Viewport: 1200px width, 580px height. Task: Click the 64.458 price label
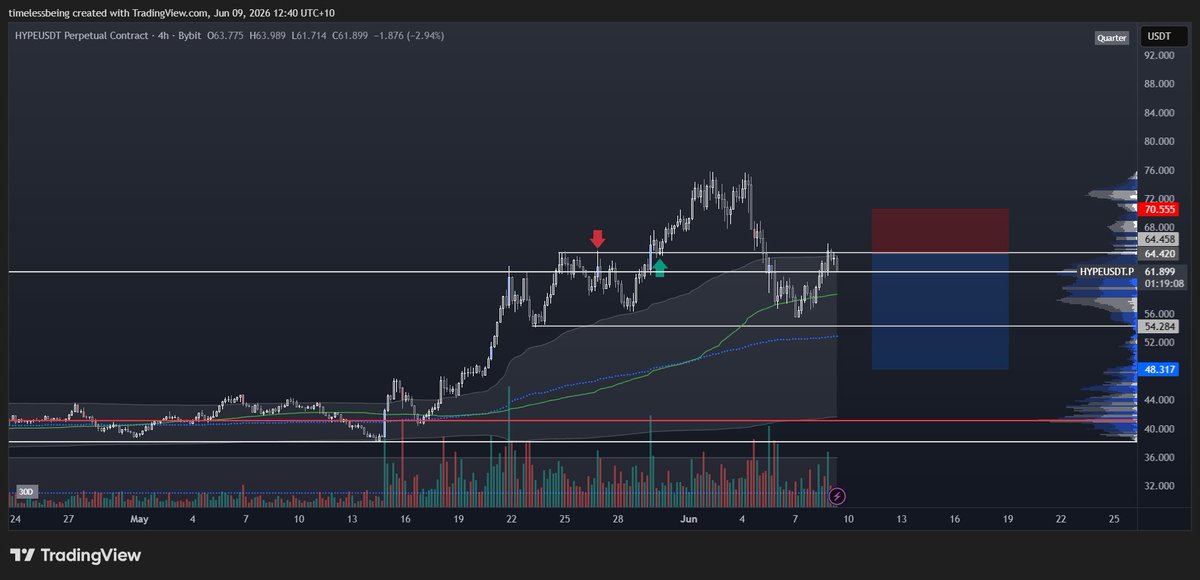[1159, 240]
